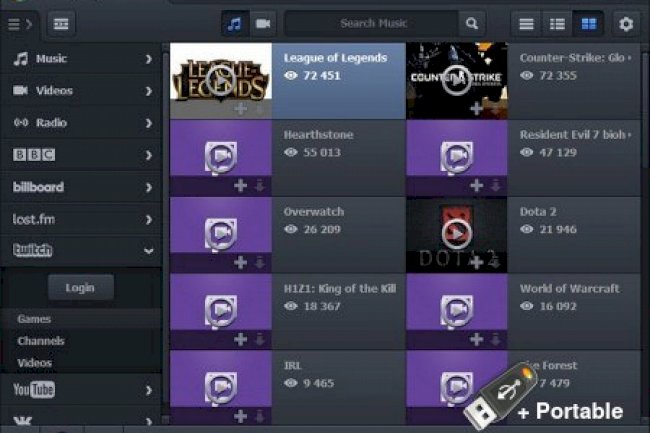
Task: Expand billboard chevron arrow
Action: (149, 188)
